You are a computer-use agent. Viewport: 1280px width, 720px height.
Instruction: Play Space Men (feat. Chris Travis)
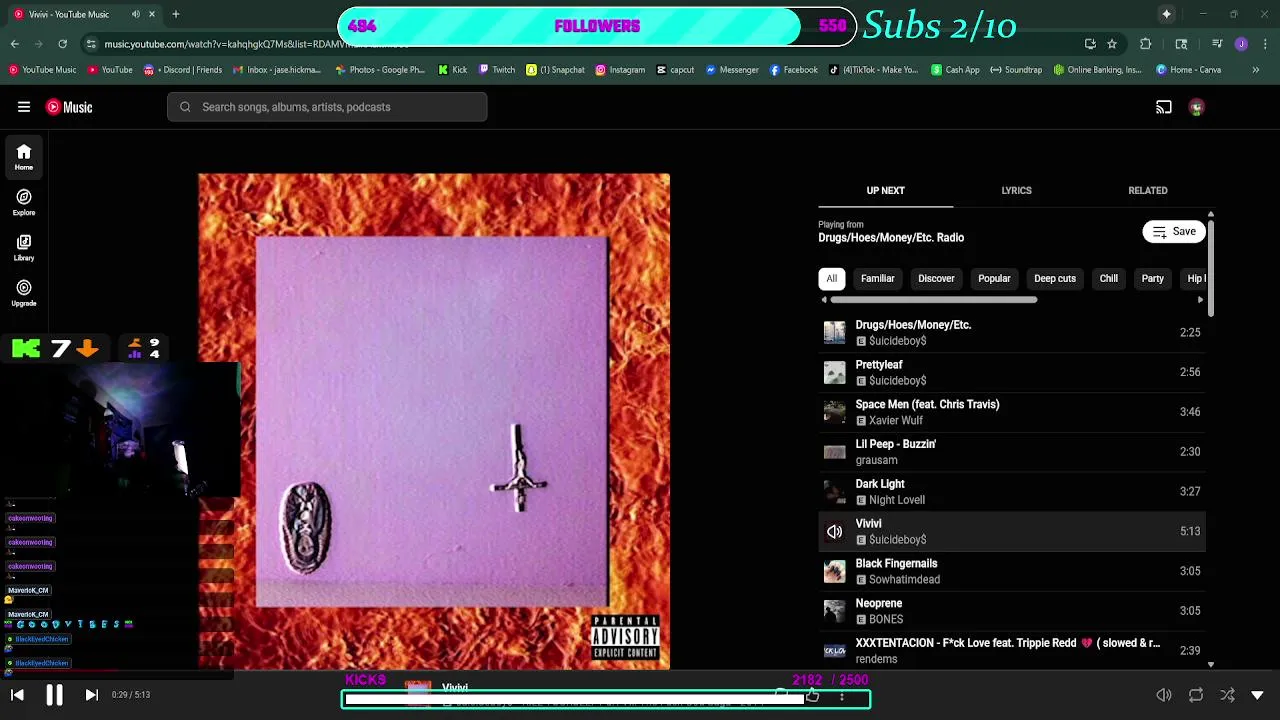(1012, 412)
